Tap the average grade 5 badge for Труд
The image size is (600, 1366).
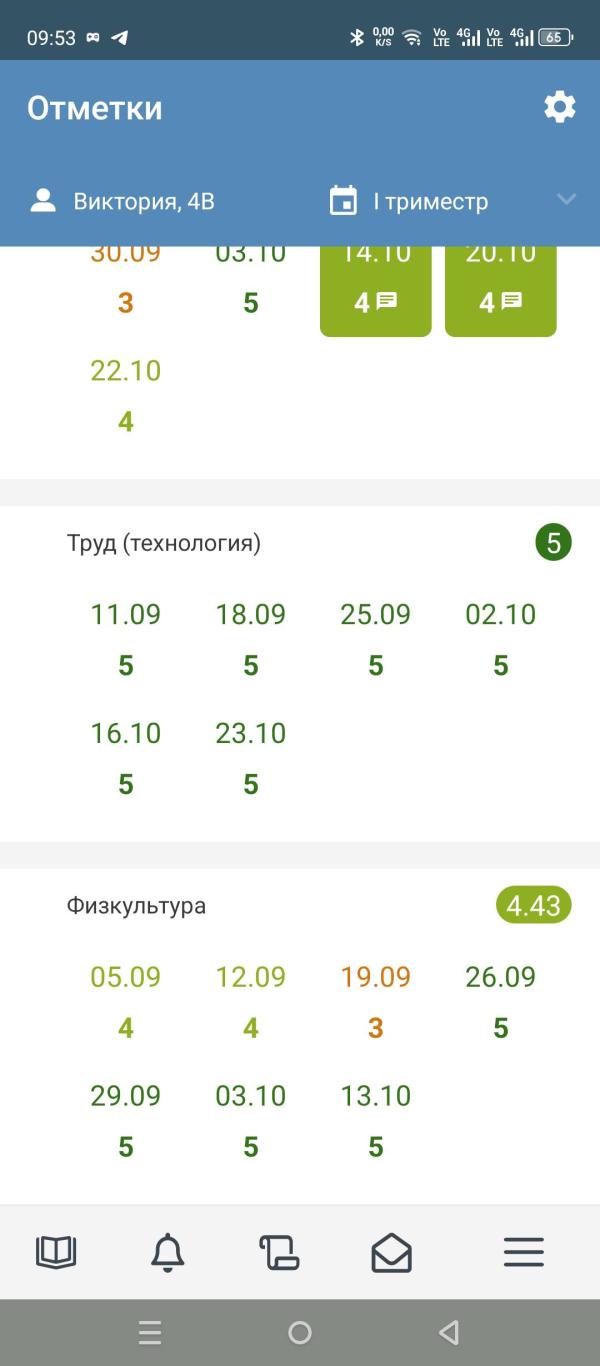553,543
